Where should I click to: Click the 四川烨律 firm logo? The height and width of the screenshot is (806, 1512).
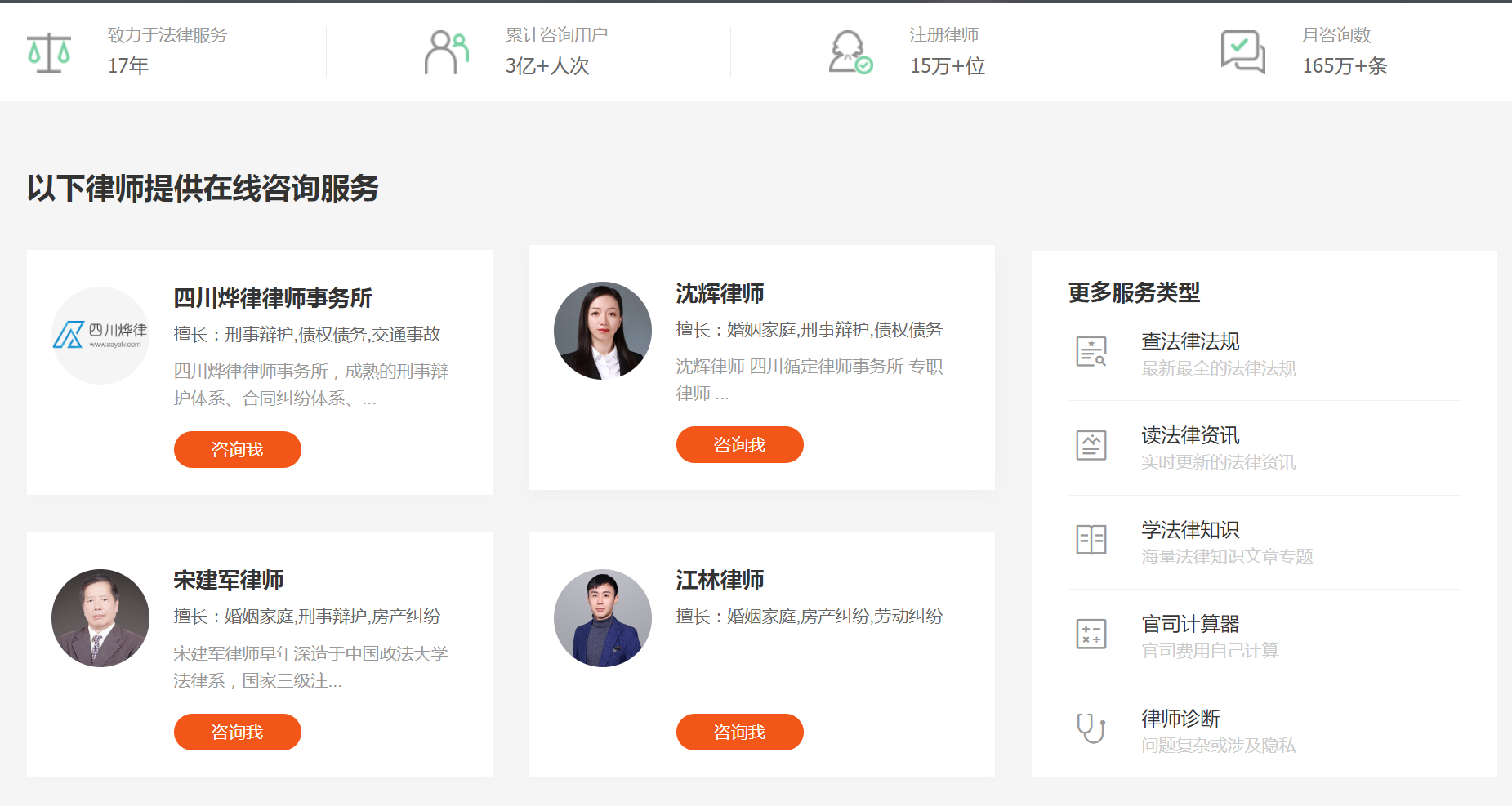pos(100,336)
